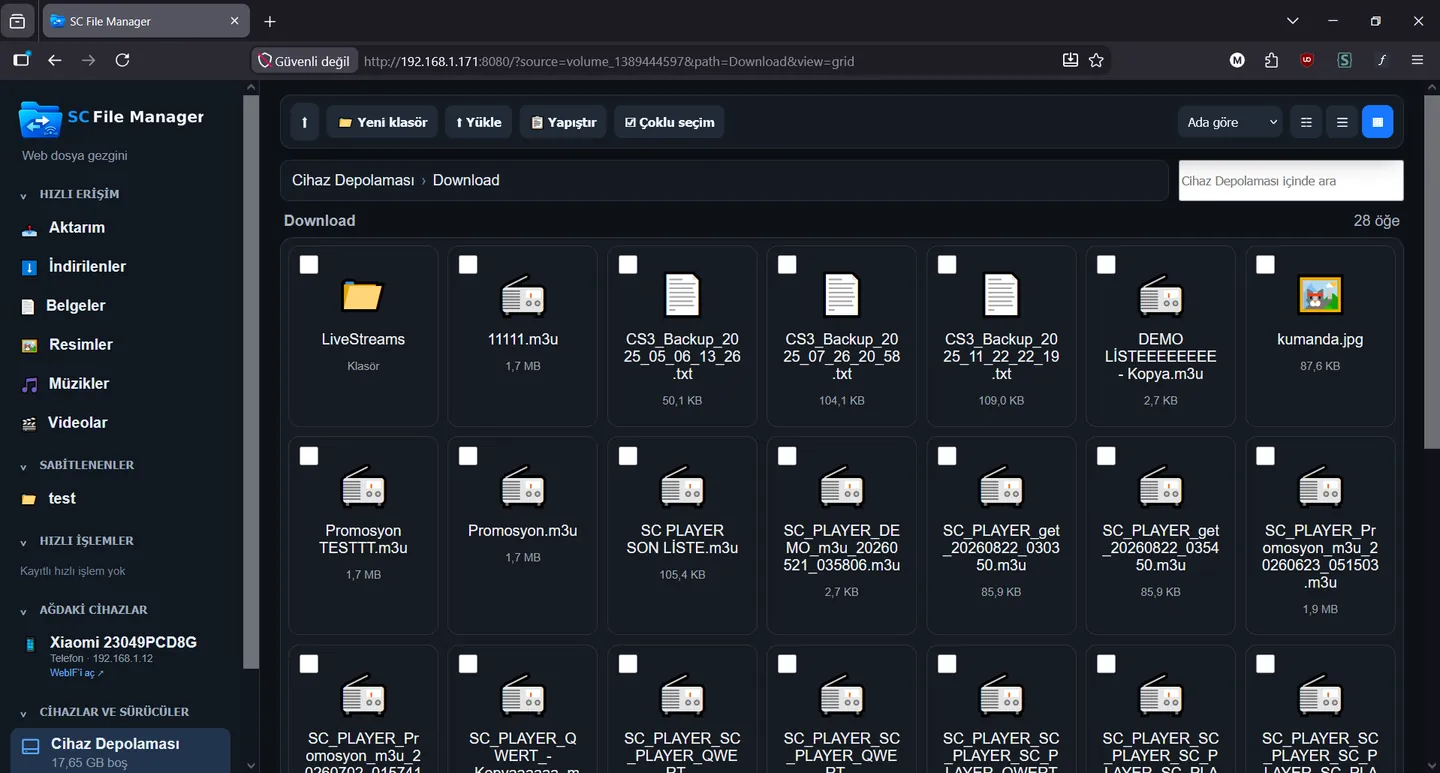Open CS3_Backup_2025_11_22_22_19.txt document icon
The width and height of the screenshot is (1440, 773).
(1001, 296)
